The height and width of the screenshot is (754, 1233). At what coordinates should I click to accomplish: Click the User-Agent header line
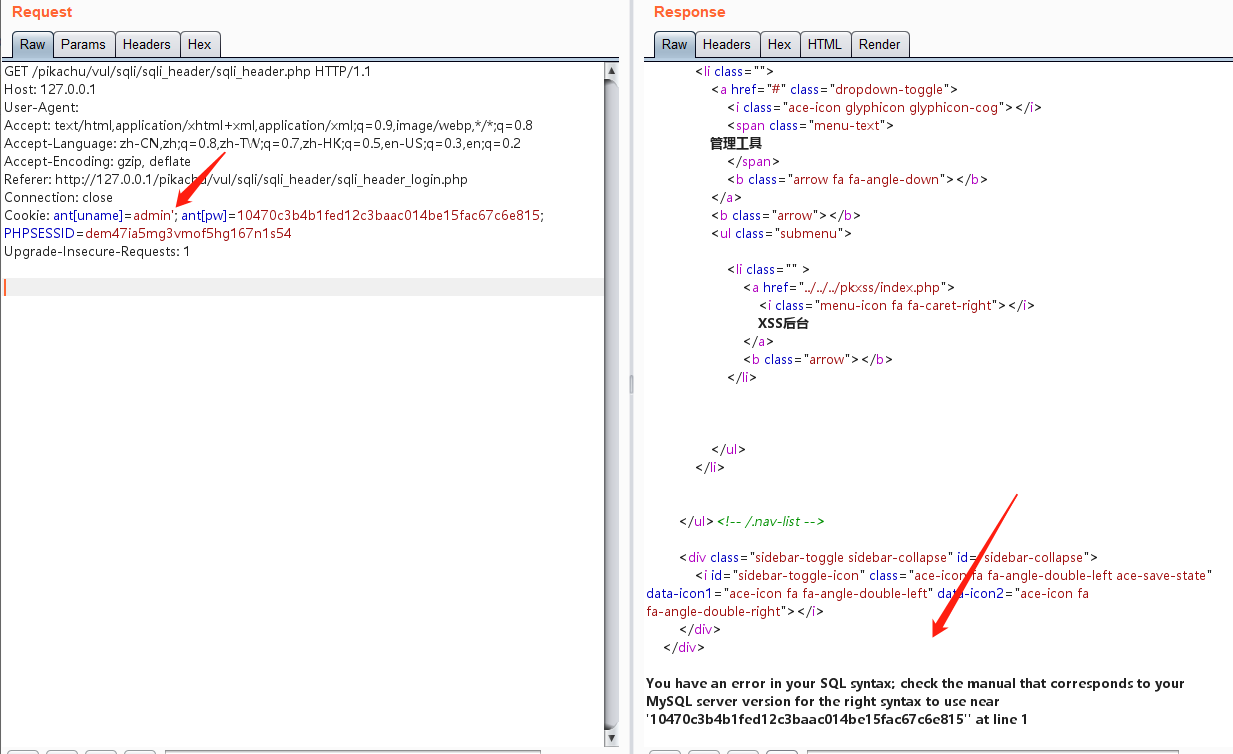(x=41, y=107)
